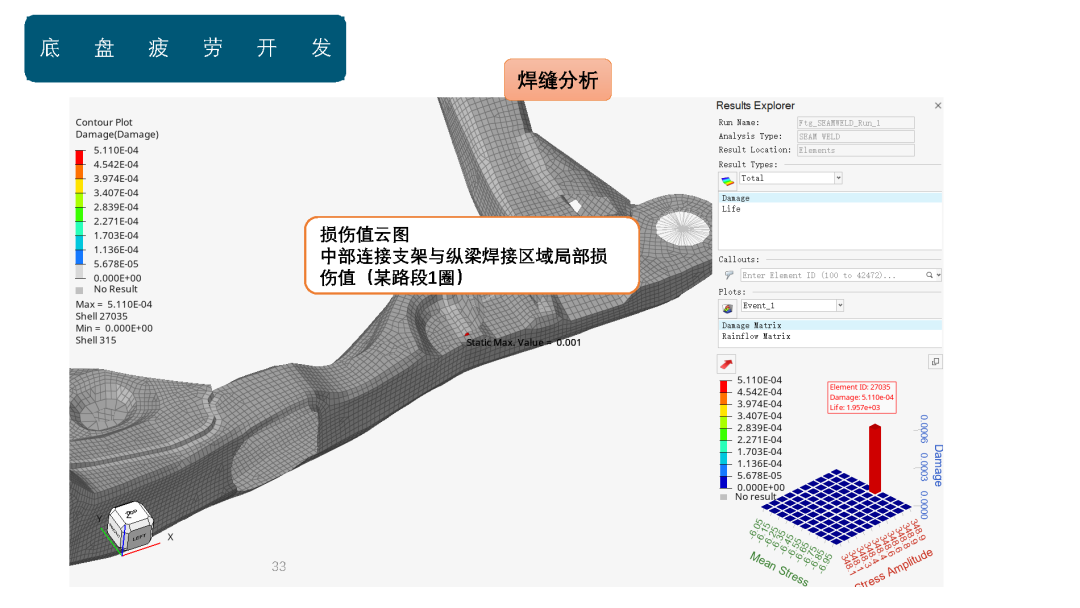Click the pop-out window icon above matrix chart
1080x608 pixels.
[x=935, y=361]
